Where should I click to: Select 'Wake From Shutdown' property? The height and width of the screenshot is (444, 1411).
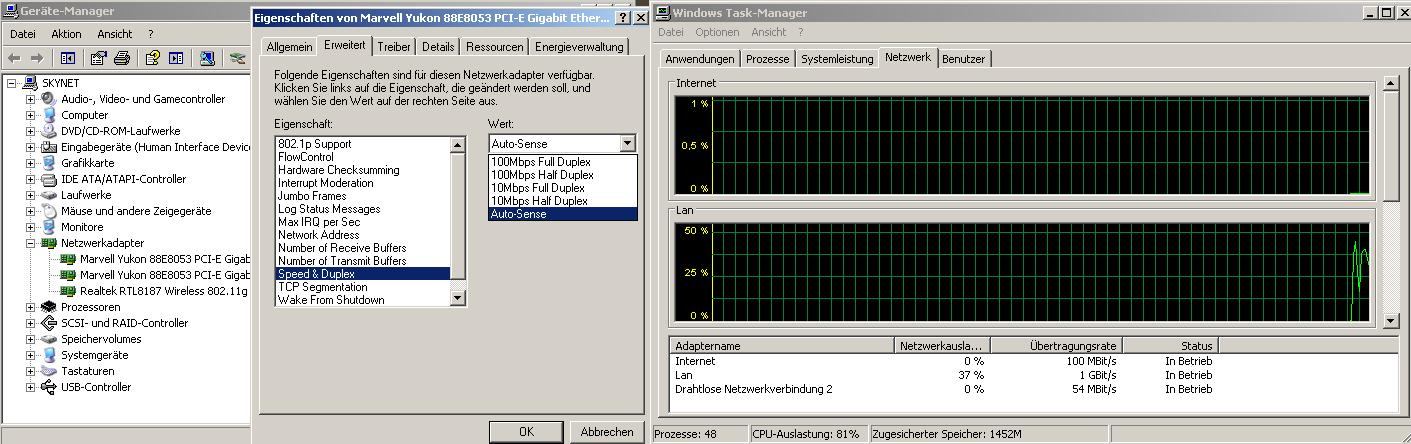pyautogui.click(x=363, y=300)
